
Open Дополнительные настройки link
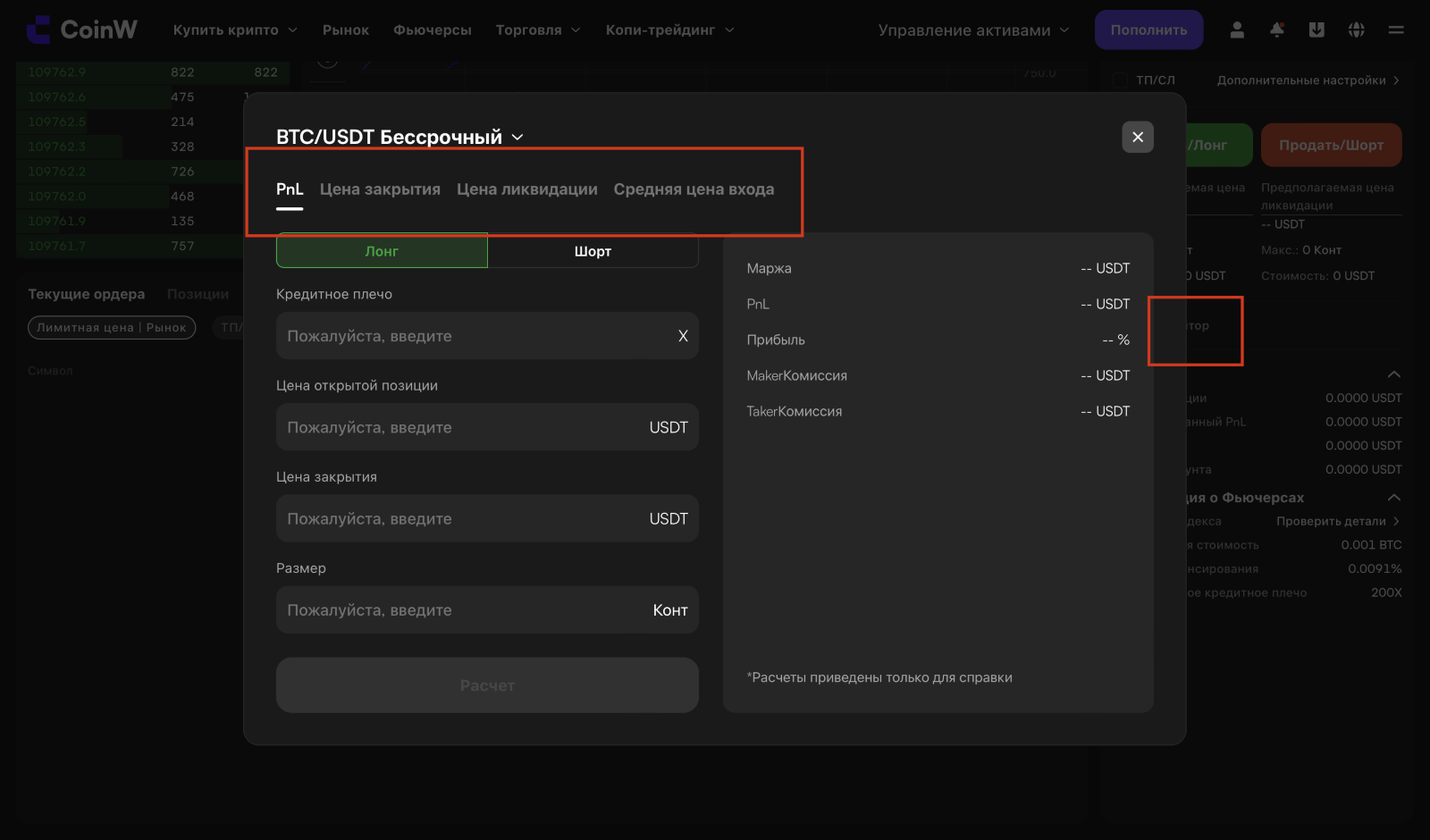[1308, 80]
